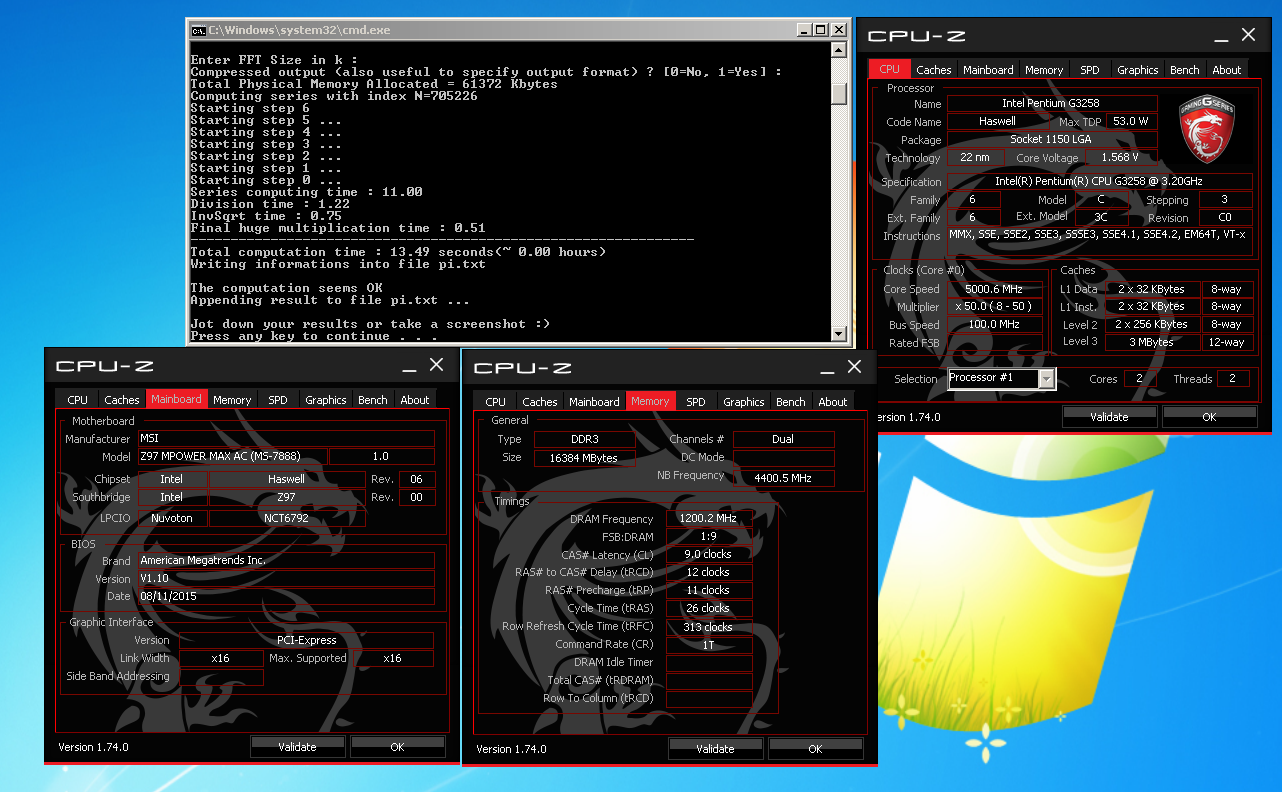
Task: Click the Memory Size 16384 MBytes field
Action: point(584,458)
